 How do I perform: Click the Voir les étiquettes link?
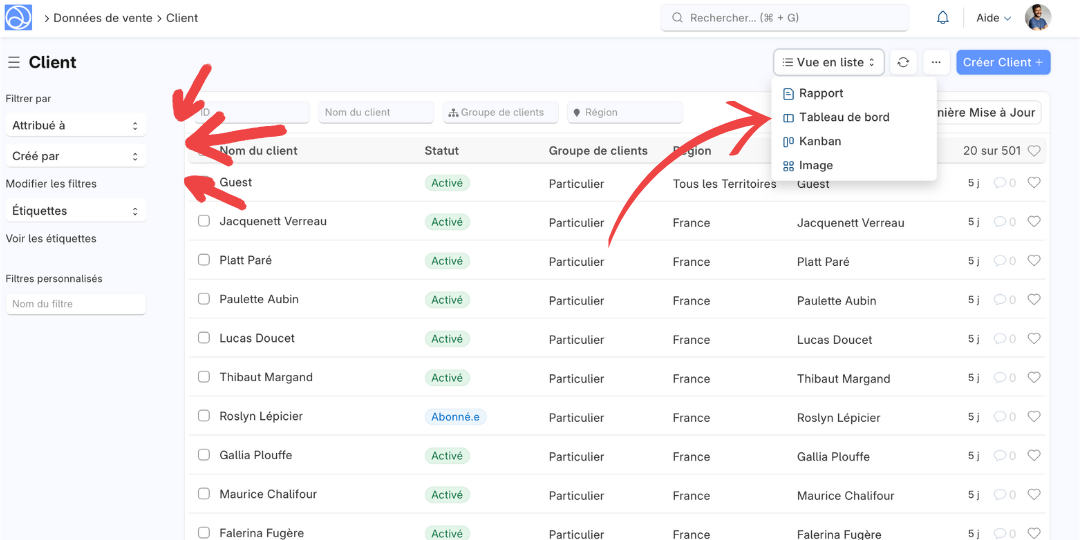point(51,239)
